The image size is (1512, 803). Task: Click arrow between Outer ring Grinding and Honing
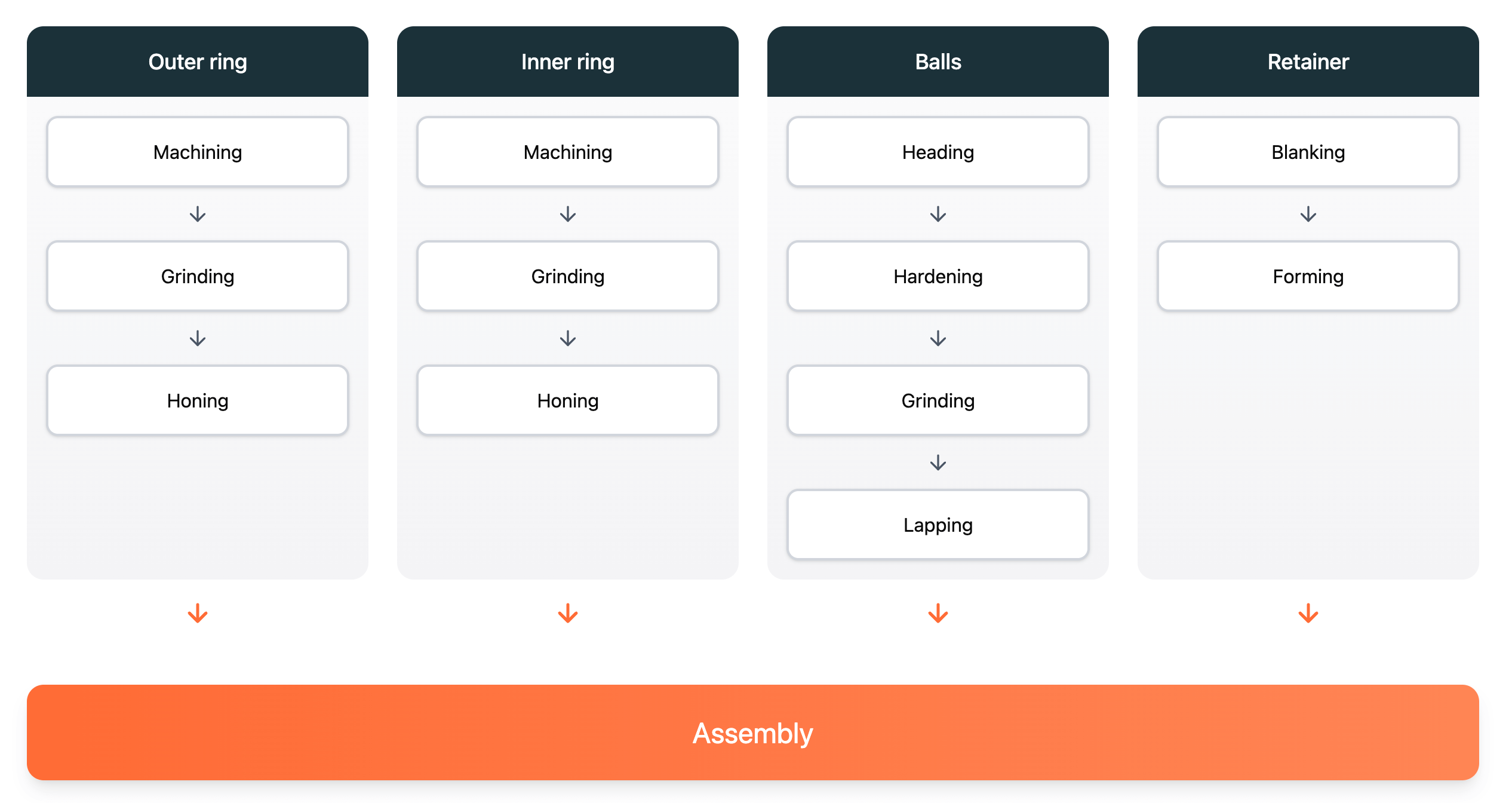(x=198, y=338)
